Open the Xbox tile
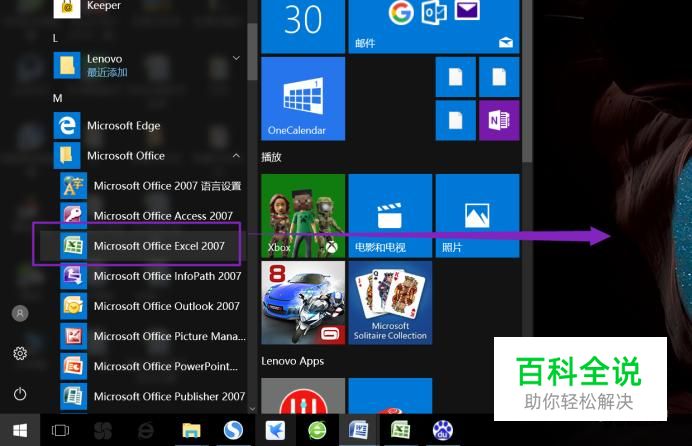This screenshot has width=692, height=446. [x=303, y=216]
